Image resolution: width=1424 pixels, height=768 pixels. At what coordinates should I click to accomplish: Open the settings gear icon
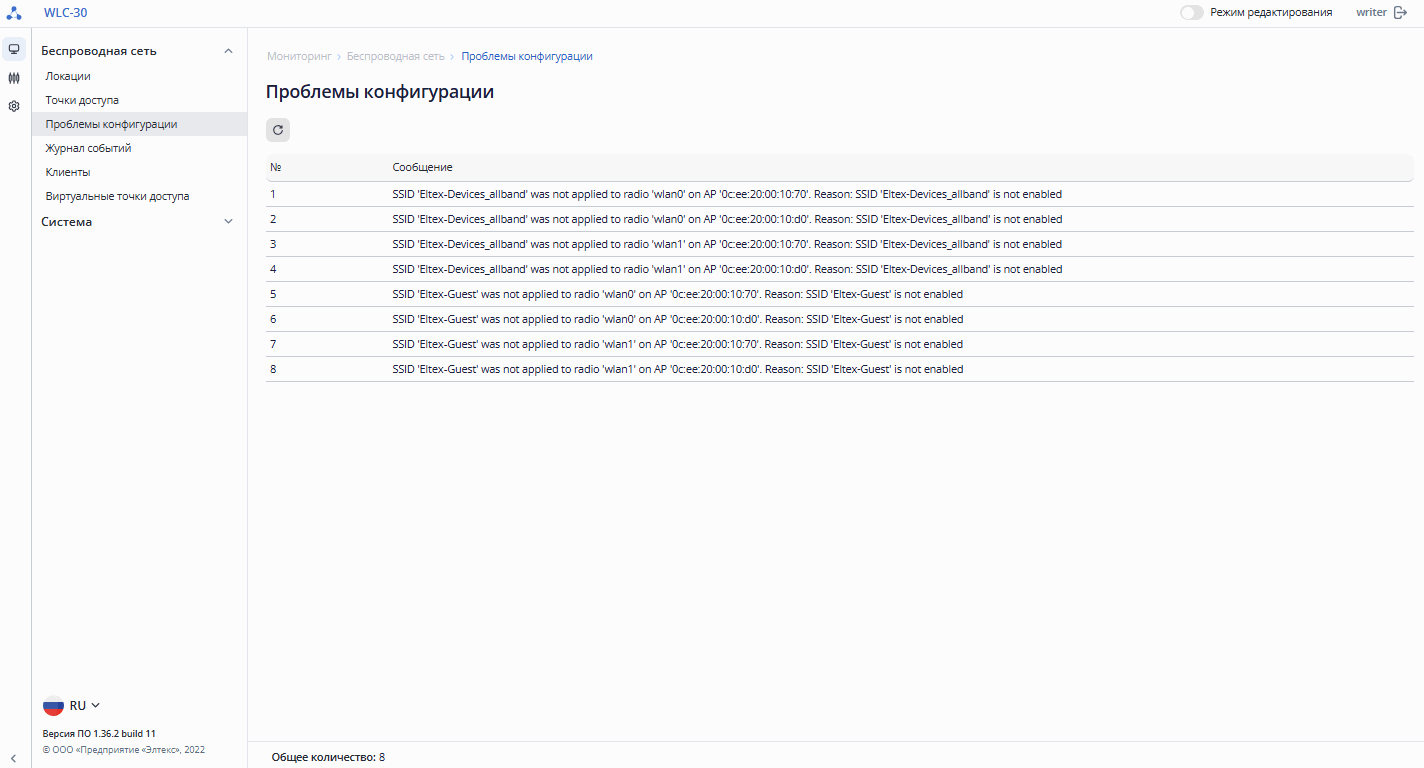point(14,106)
